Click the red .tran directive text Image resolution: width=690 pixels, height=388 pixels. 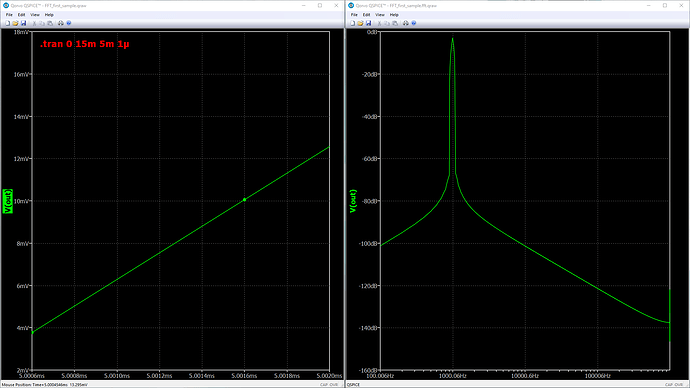(x=84, y=44)
